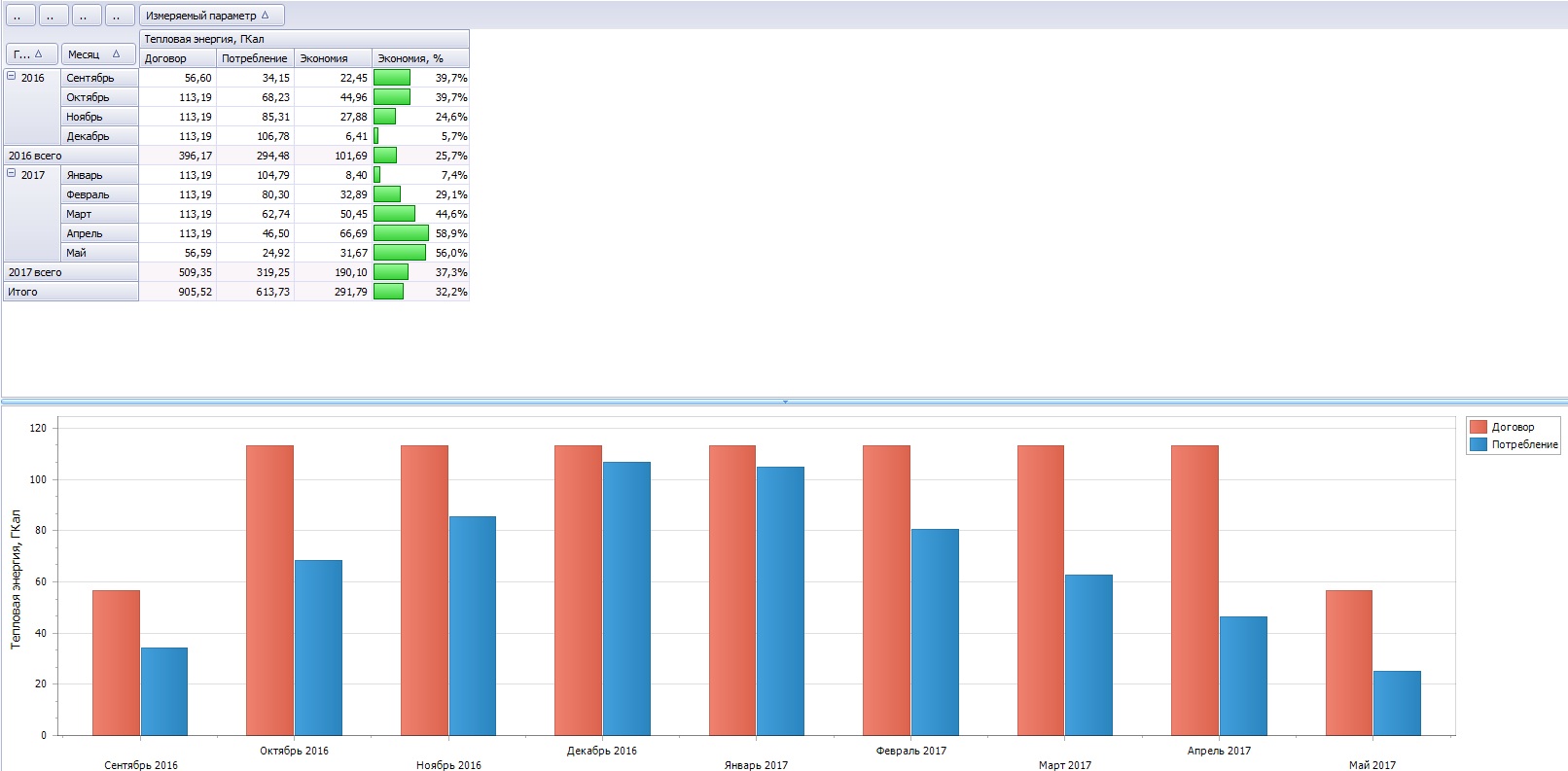Image resolution: width=1568 pixels, height=771 pixels.
Task: Click the Г... year field header
Action: tap(31, 54)
